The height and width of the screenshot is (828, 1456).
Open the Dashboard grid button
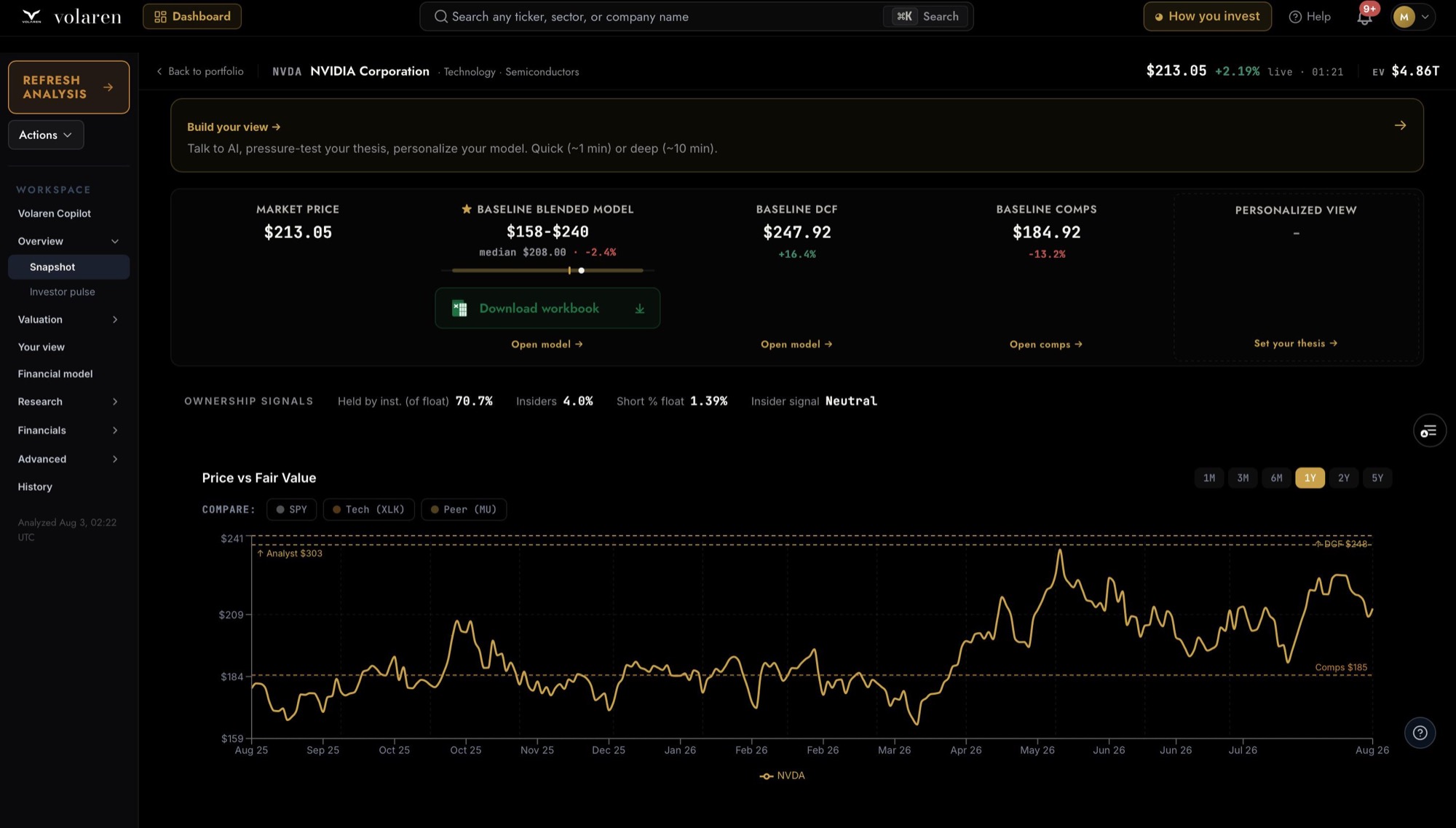click(192, 16)
